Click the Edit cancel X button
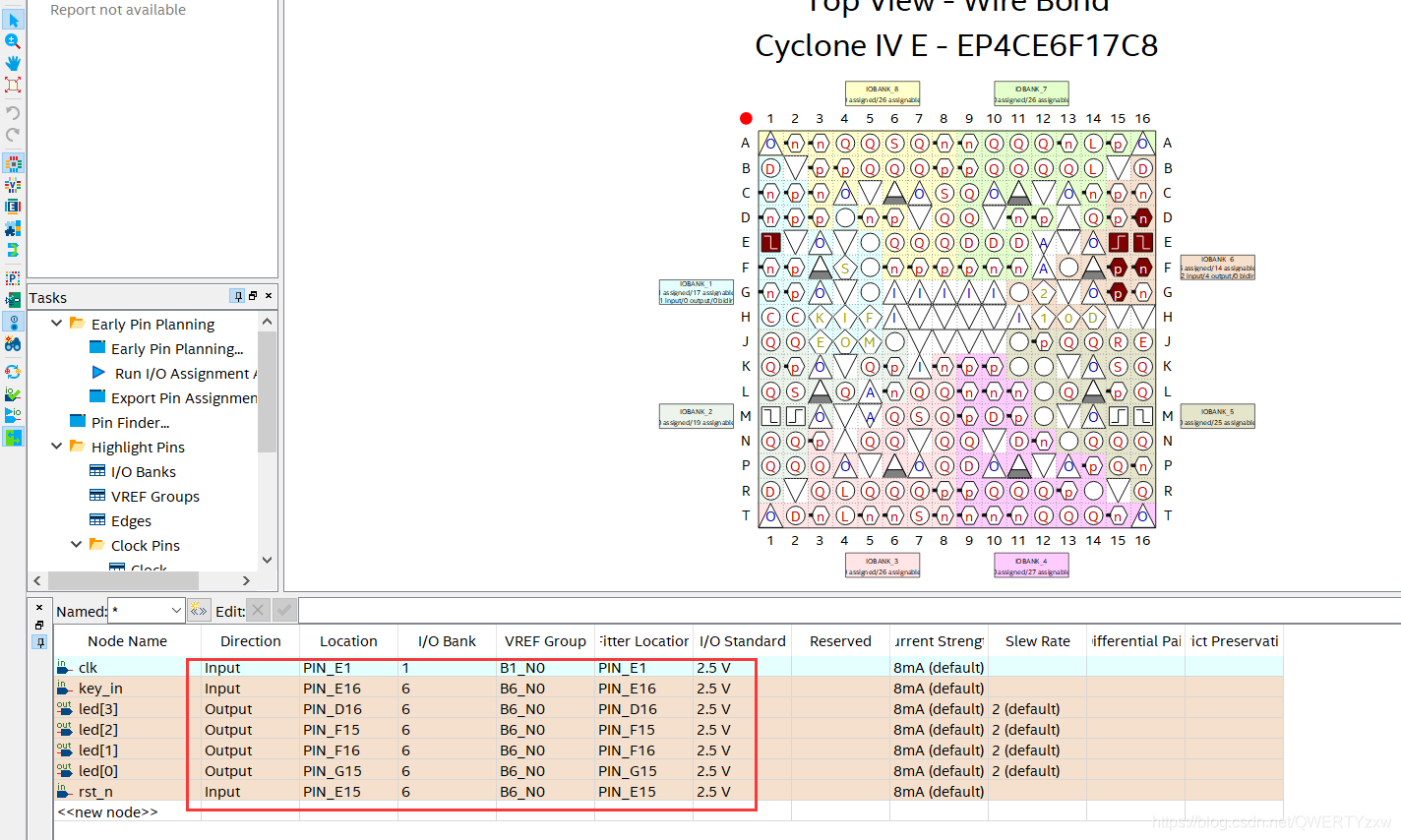The height and width of the screenshot is (840, 1401). click(258, 611)
